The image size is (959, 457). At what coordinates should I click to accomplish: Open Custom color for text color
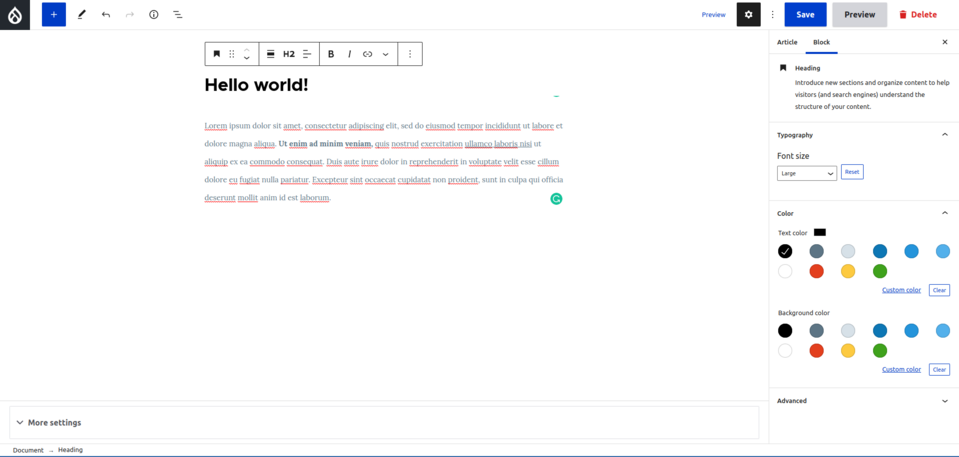902,290
